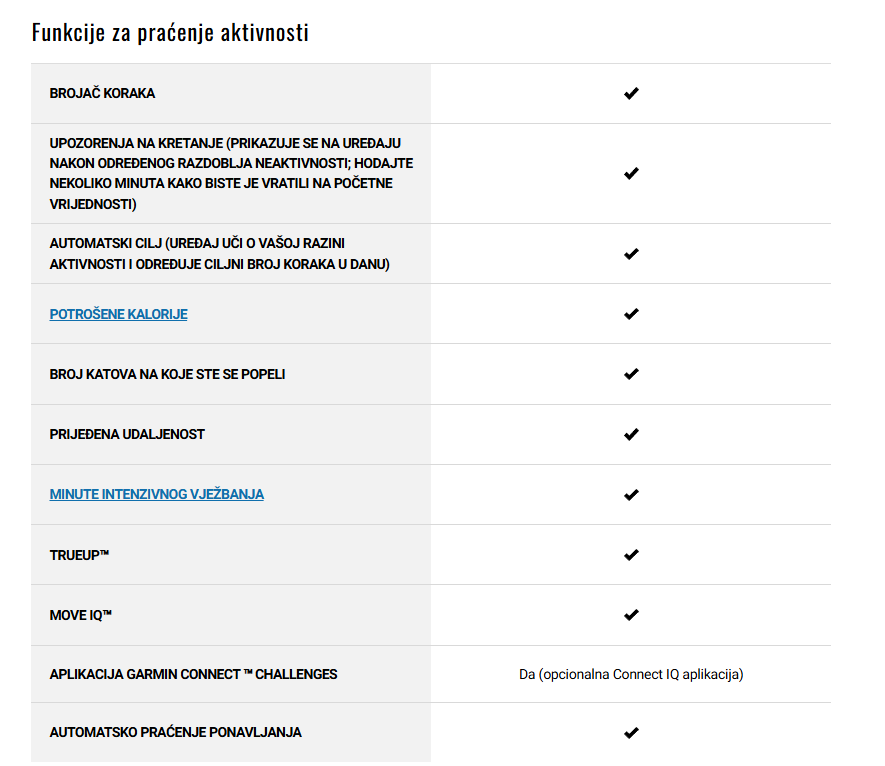The height and width of the screenshot is (766, 885).
Task: Click the Prijeđena udaljenost label
Action: 127,434
